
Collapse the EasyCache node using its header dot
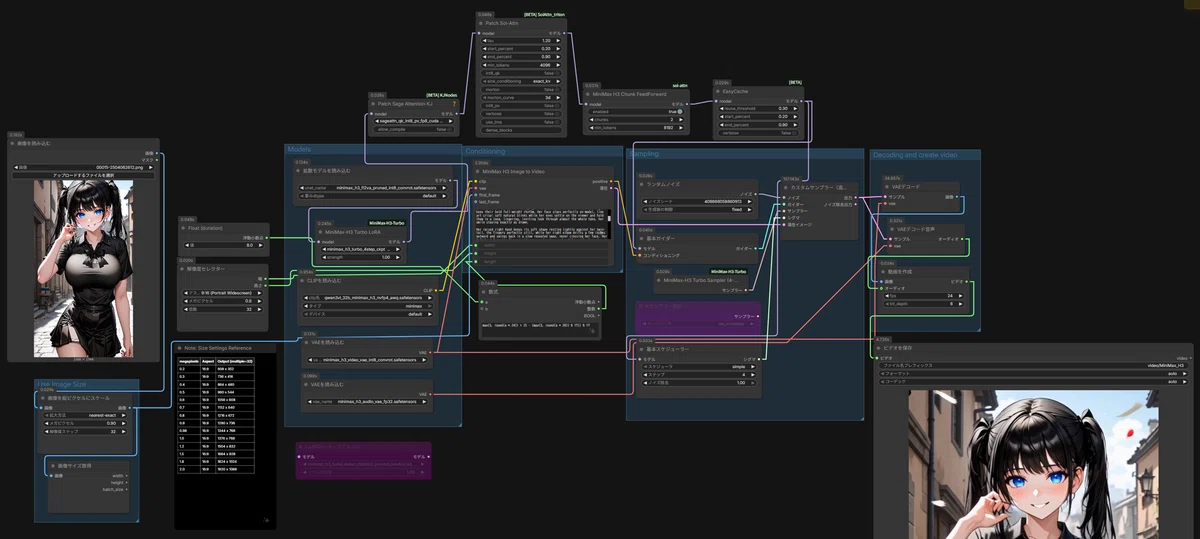(x=719, y=92)
